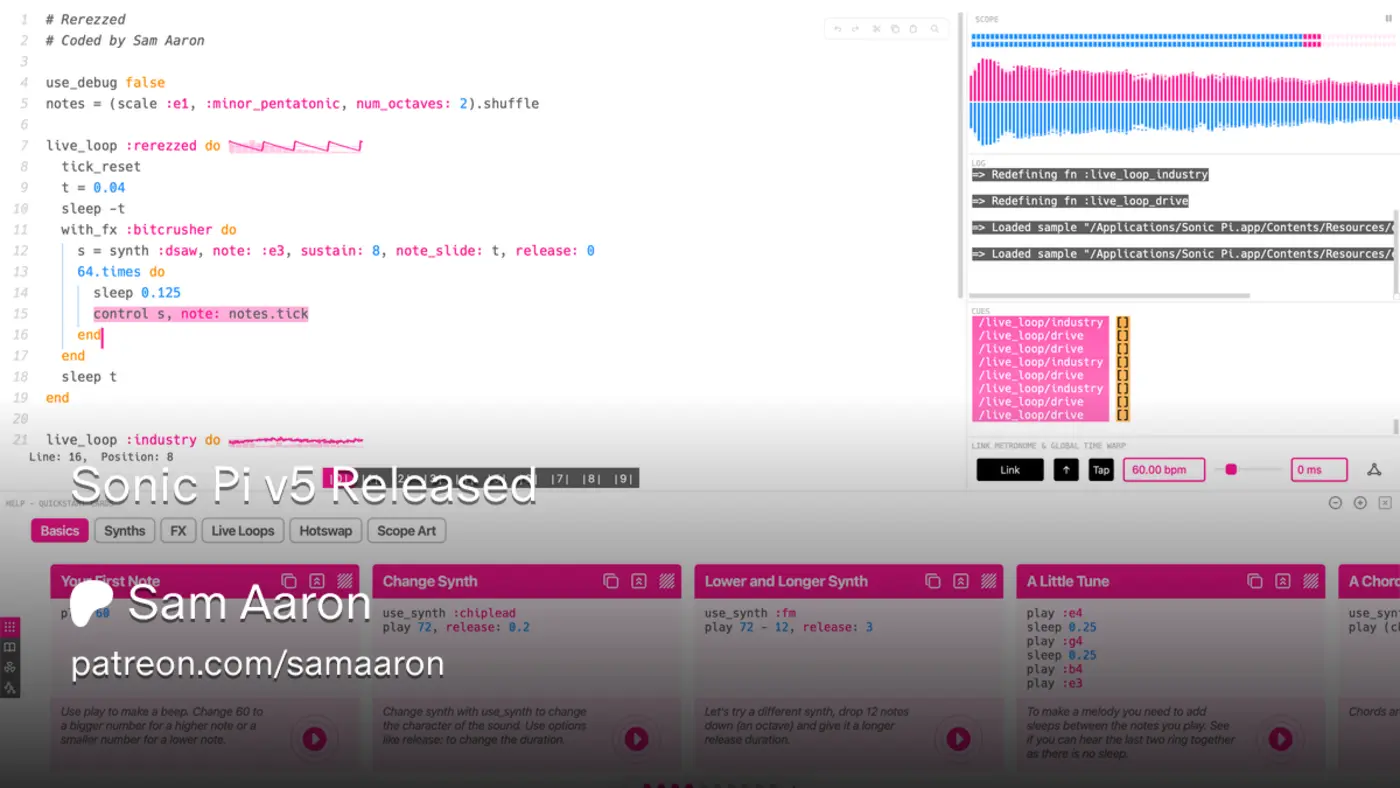Play the A Little Tune example
Viewport: 1400px width, 788px height.
click(x=1280, y=739)
